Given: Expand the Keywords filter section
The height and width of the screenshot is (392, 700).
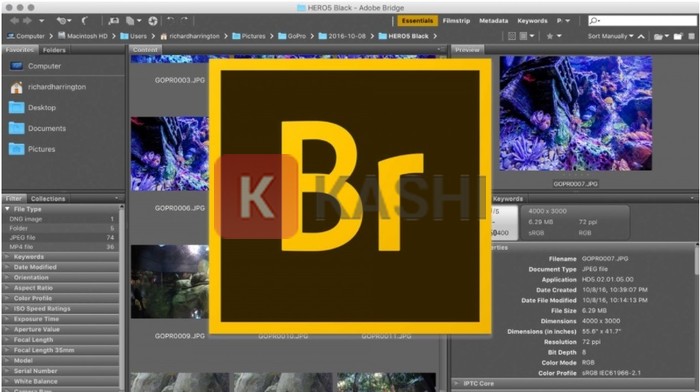Looking at the screenshot, I should click(x=61, y=257).
